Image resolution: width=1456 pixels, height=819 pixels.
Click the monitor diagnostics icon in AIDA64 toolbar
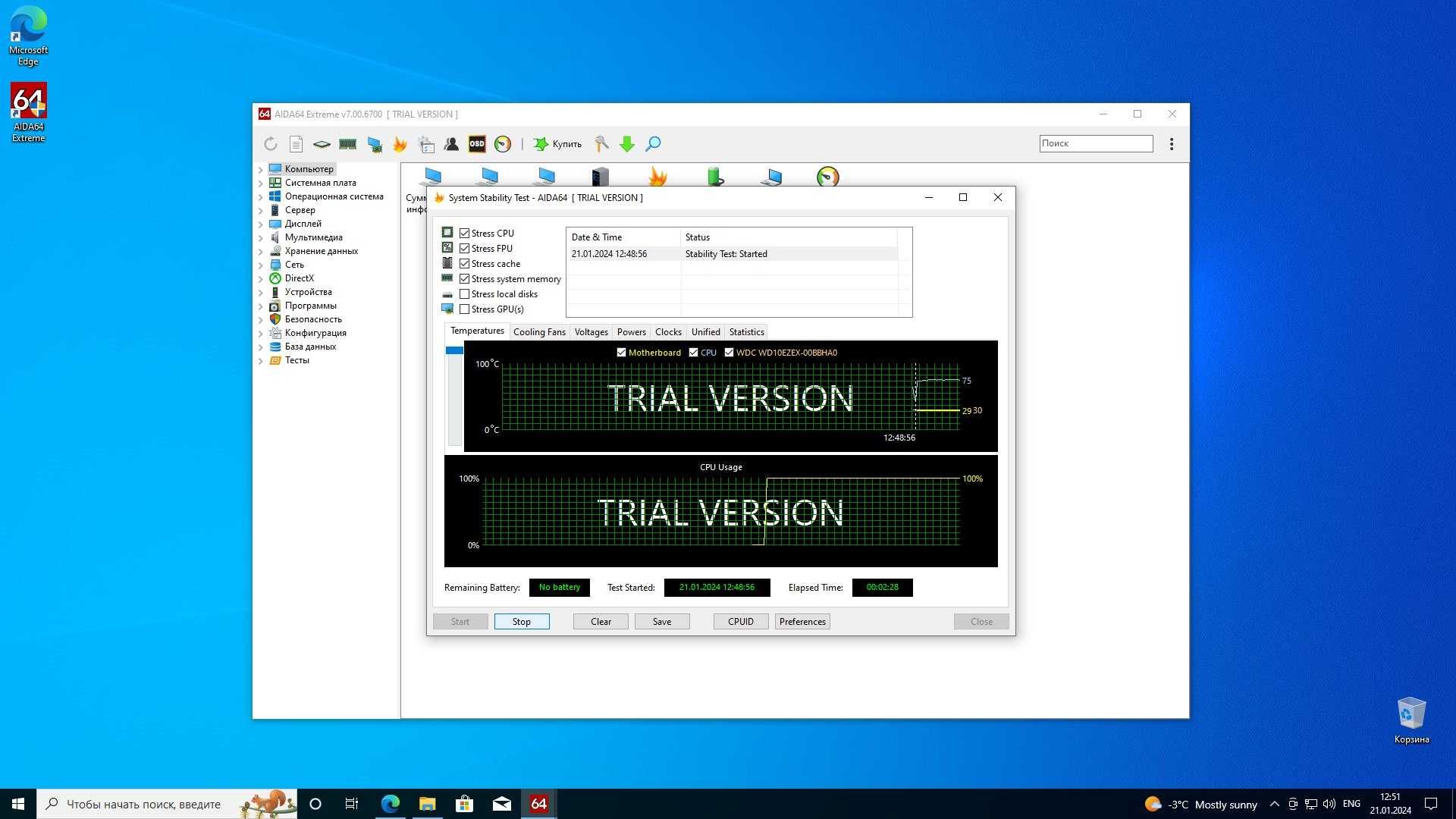(x=375, y=144)
